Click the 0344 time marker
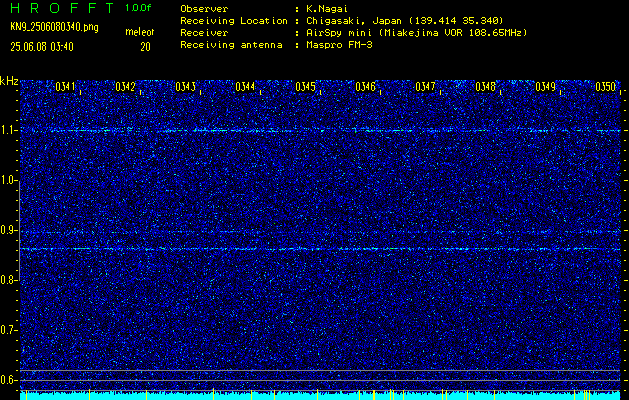 (245, 87)
